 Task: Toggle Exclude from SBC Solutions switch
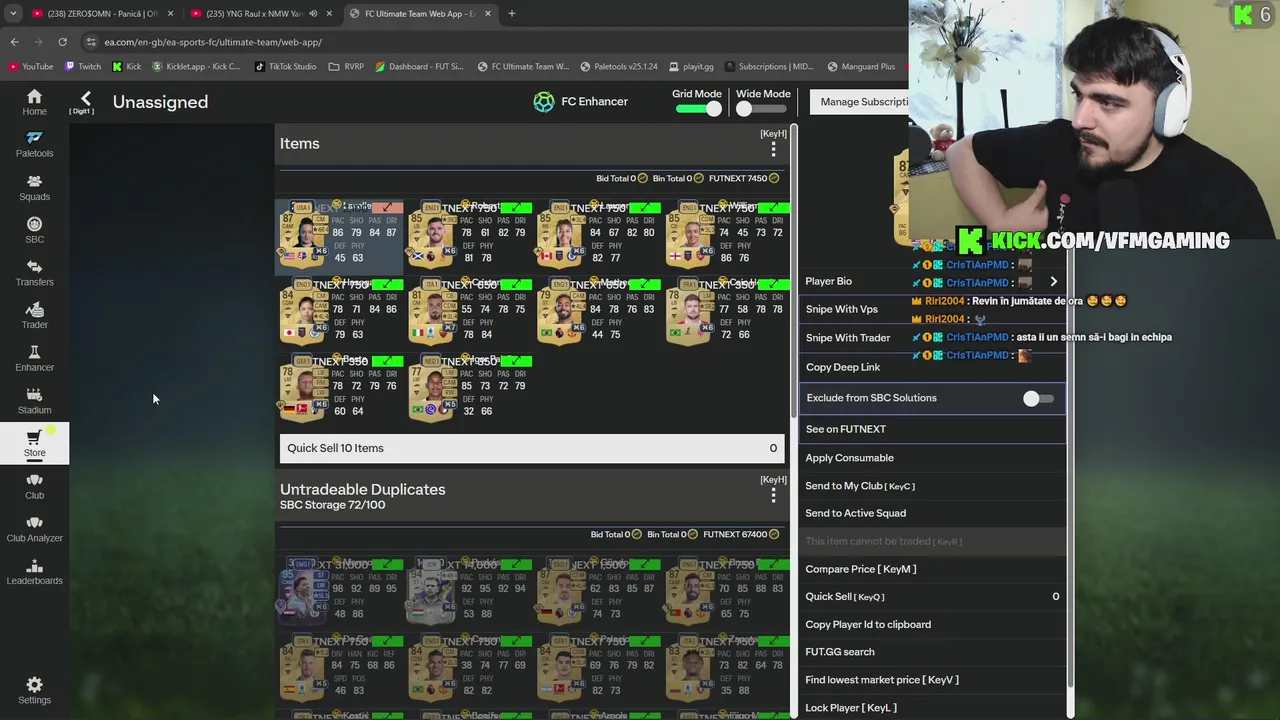[x=1037, y=398]
